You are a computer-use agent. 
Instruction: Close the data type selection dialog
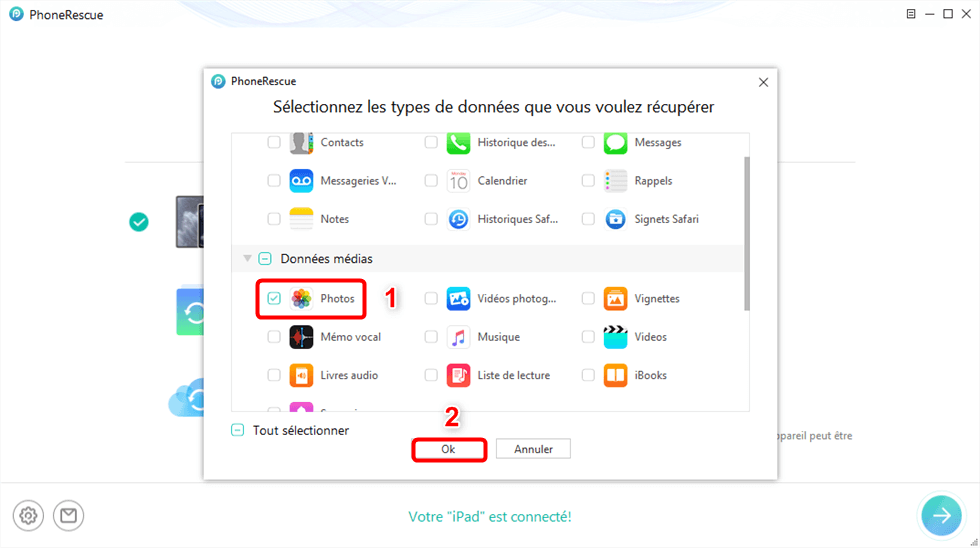[763, 82]
